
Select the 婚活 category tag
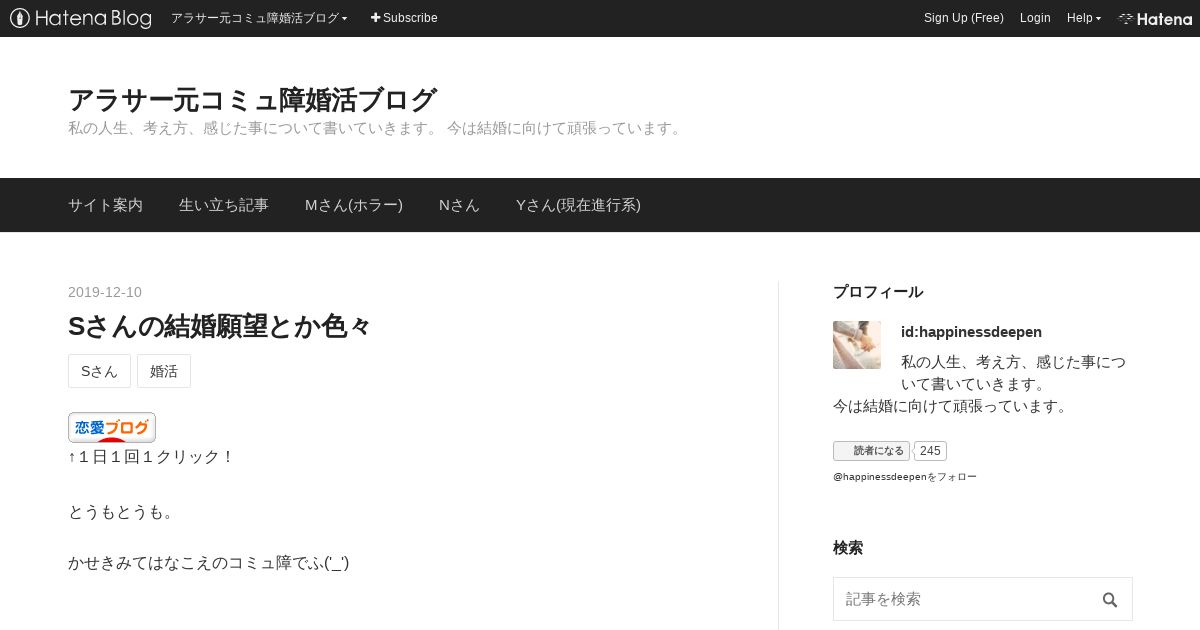point(164,371)
